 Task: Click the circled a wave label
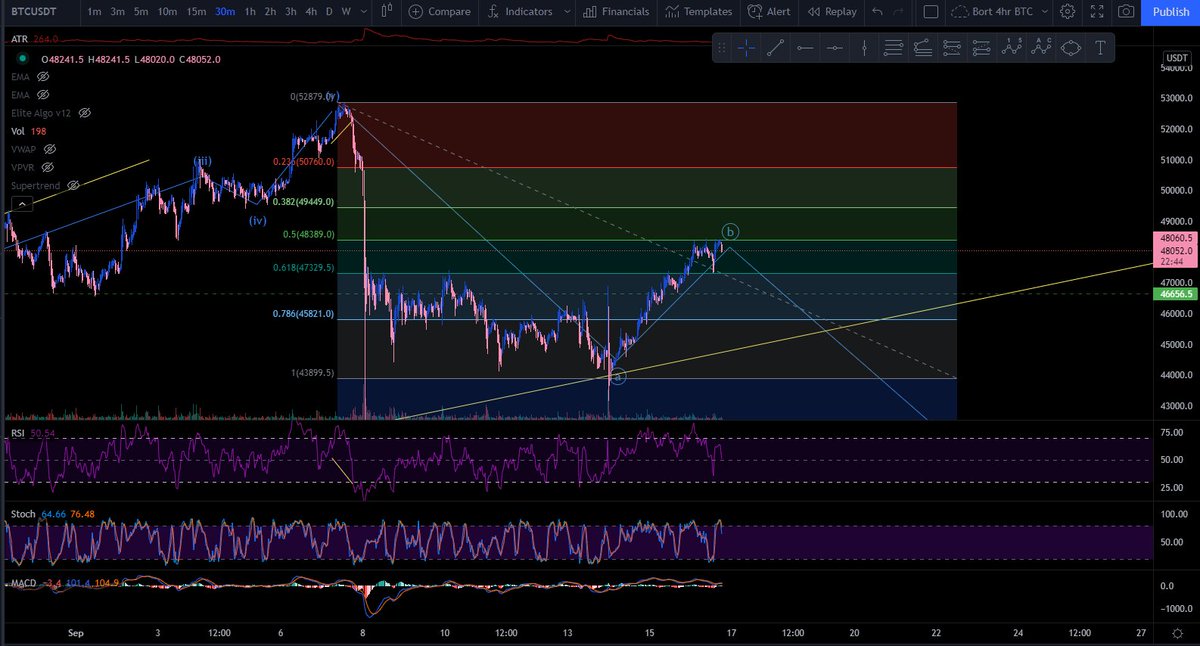pyautogui.click(x=618, y=377)
